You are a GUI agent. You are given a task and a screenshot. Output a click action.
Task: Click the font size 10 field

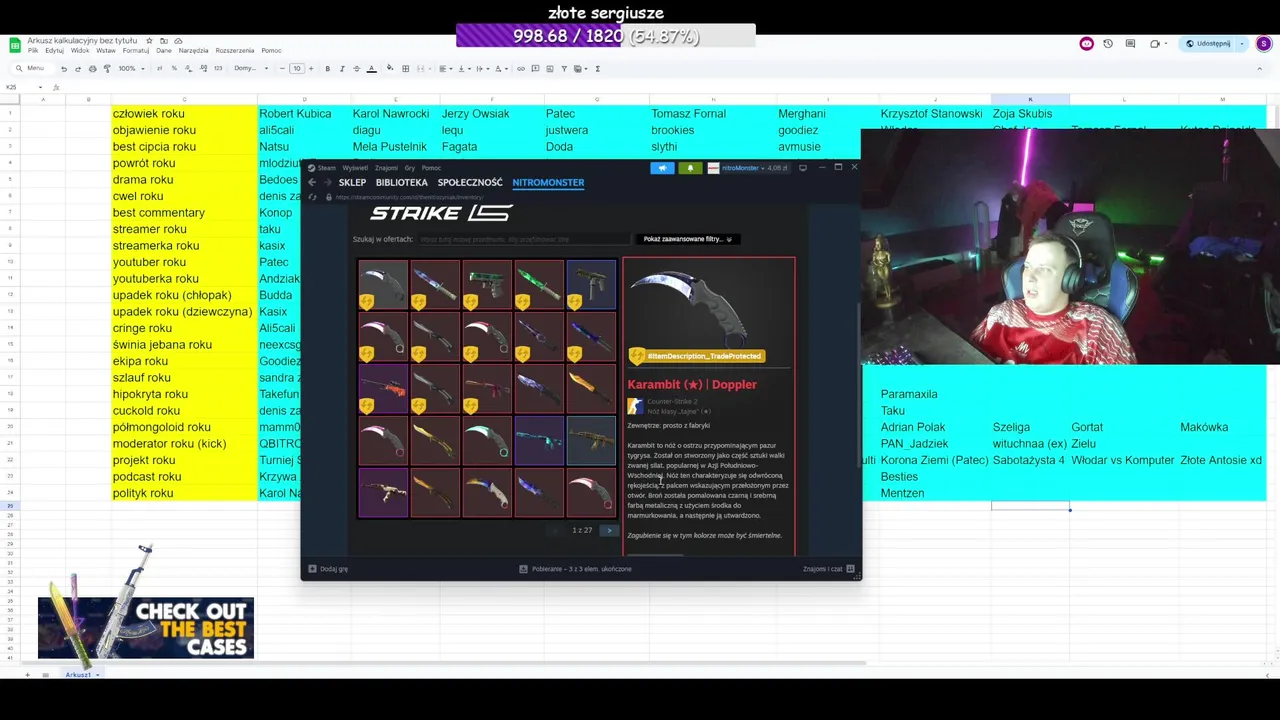click(297, 68)
